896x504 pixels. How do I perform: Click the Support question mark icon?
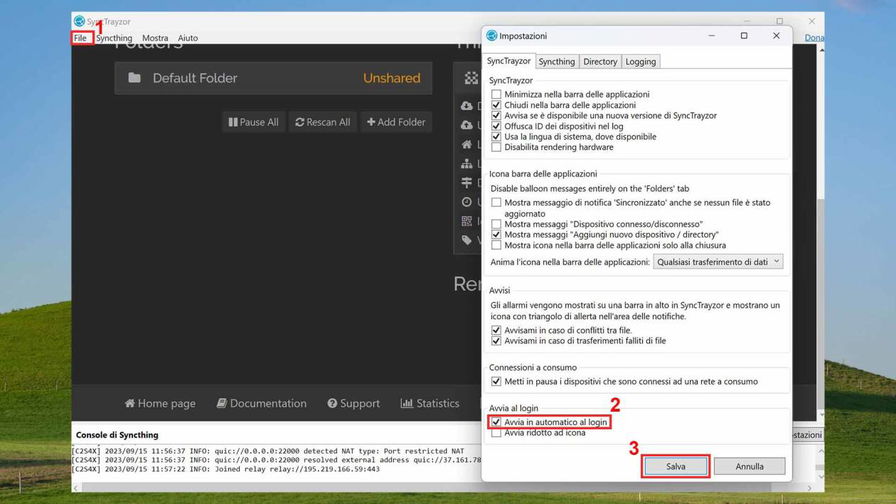pyautogui.click(x=332, y=403)
